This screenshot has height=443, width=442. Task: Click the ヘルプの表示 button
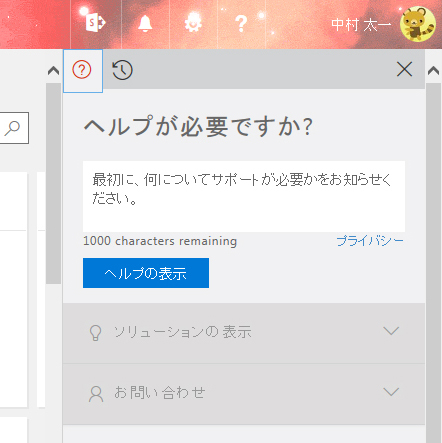[146, 273]
